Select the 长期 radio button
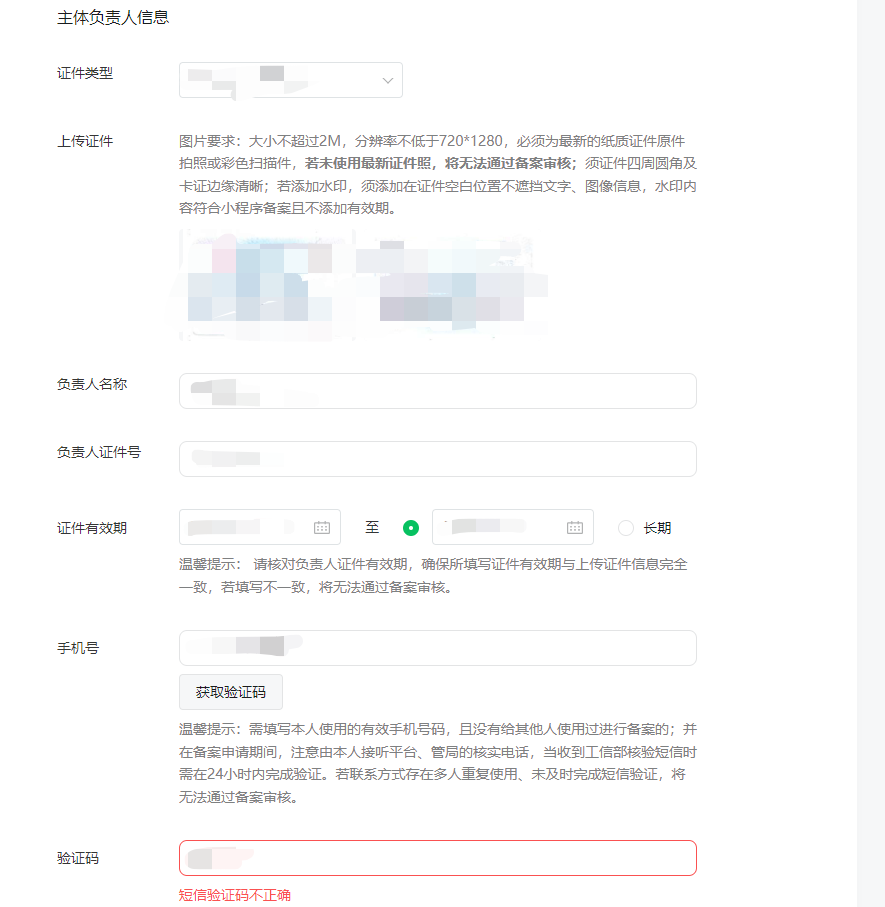 coord(625,526)
